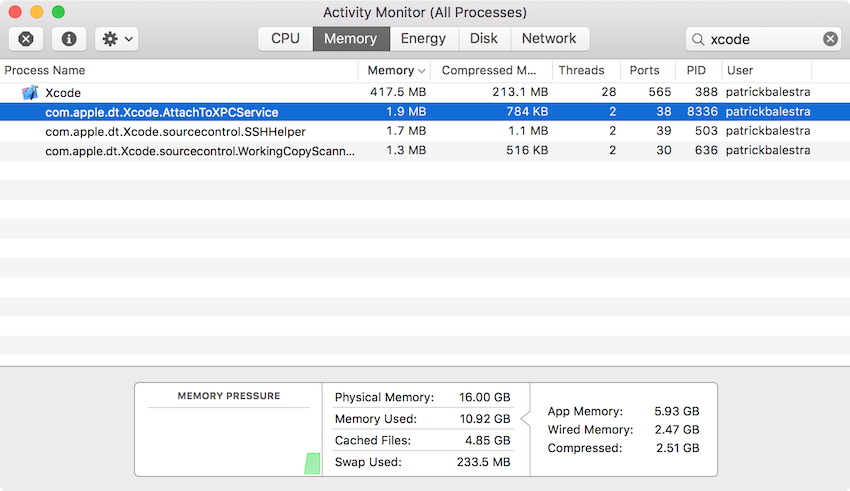Open the process info inspector button

(69, 39)
